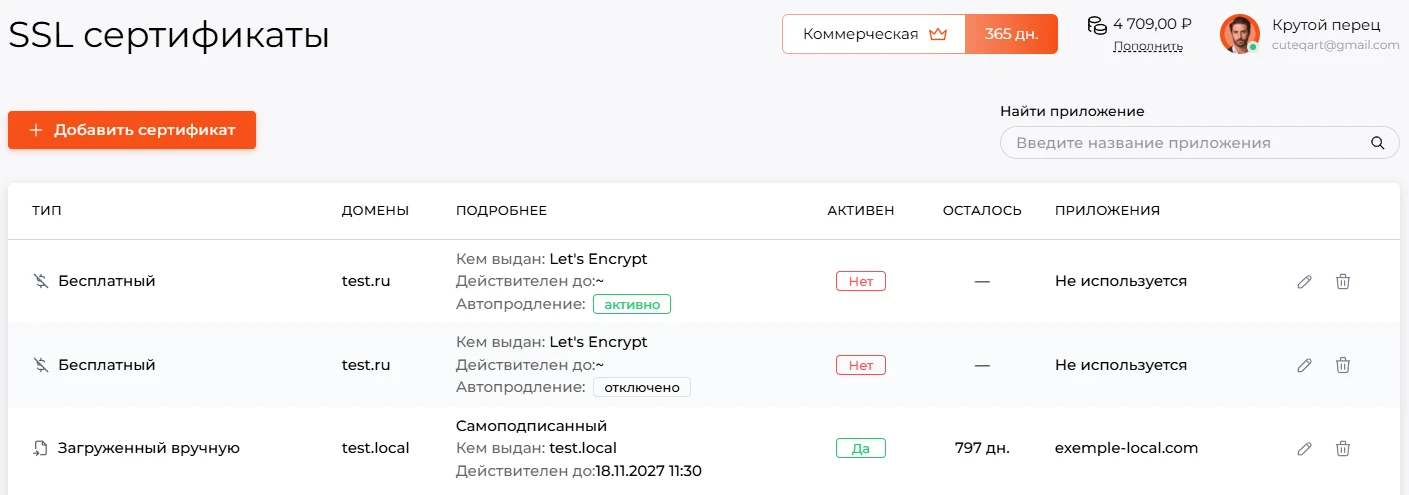The height and width of the screenshot is (495, 1409).
Task: Edit the first free test.ru certificate
Action: pos(1304,282)
